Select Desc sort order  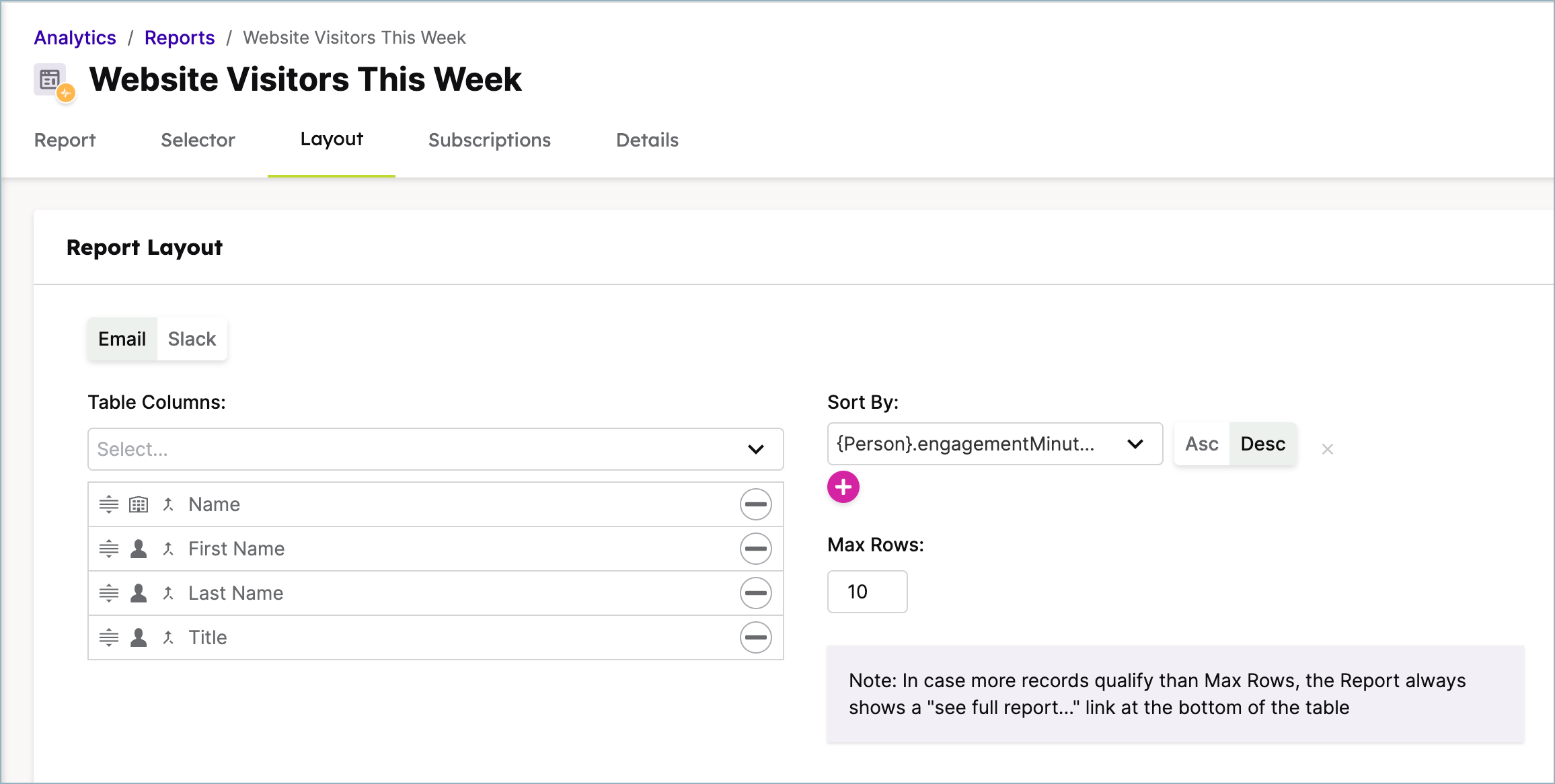(1263, 444)
